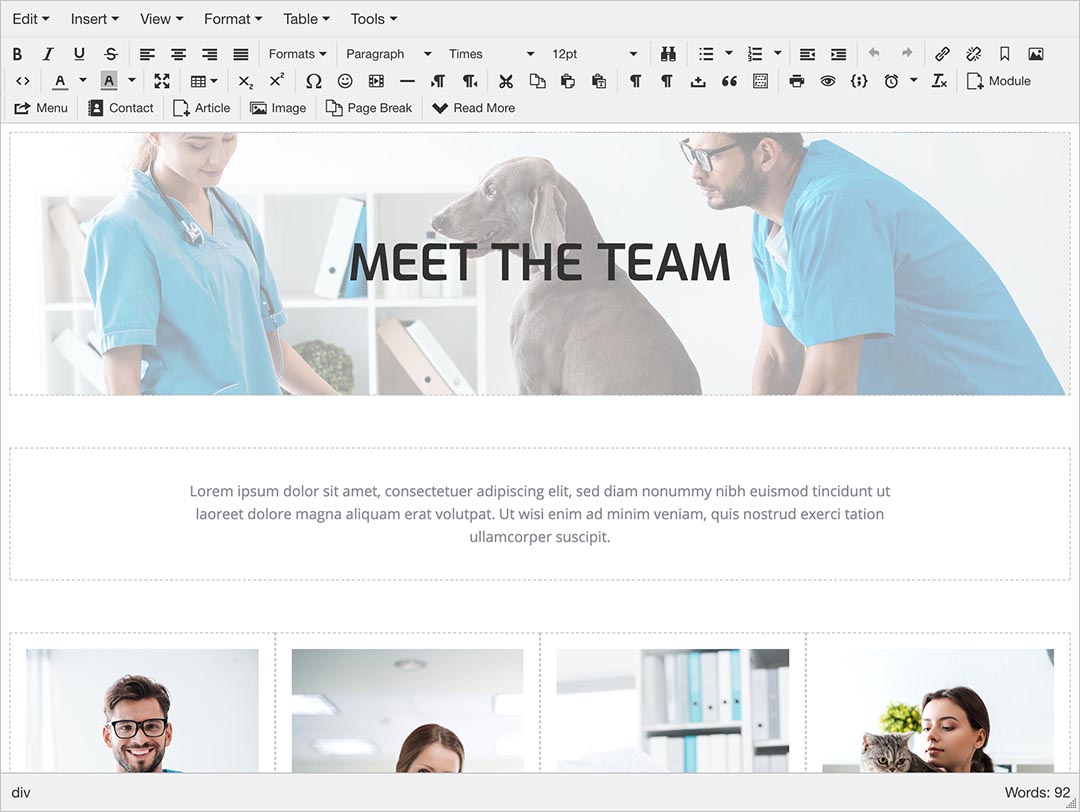Insert an emoticon

point(345,81)
